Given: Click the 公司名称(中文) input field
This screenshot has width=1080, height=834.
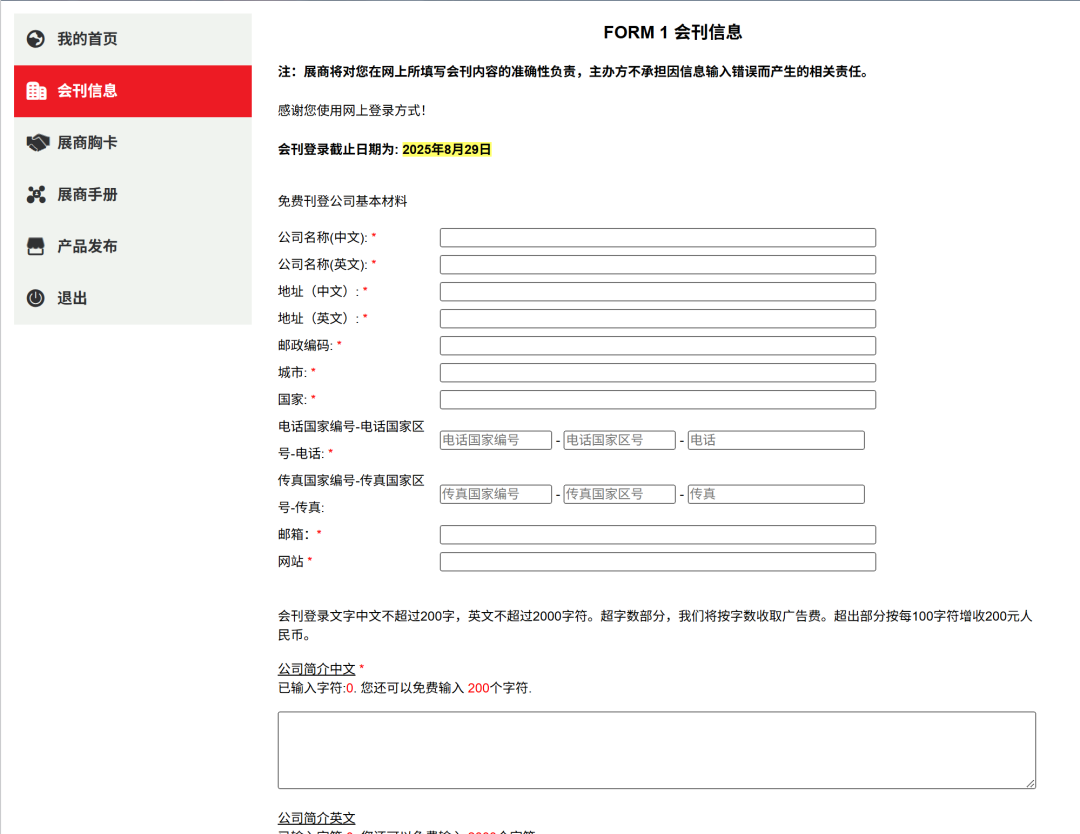Looking at the screenshot, I should pos(657,237).
